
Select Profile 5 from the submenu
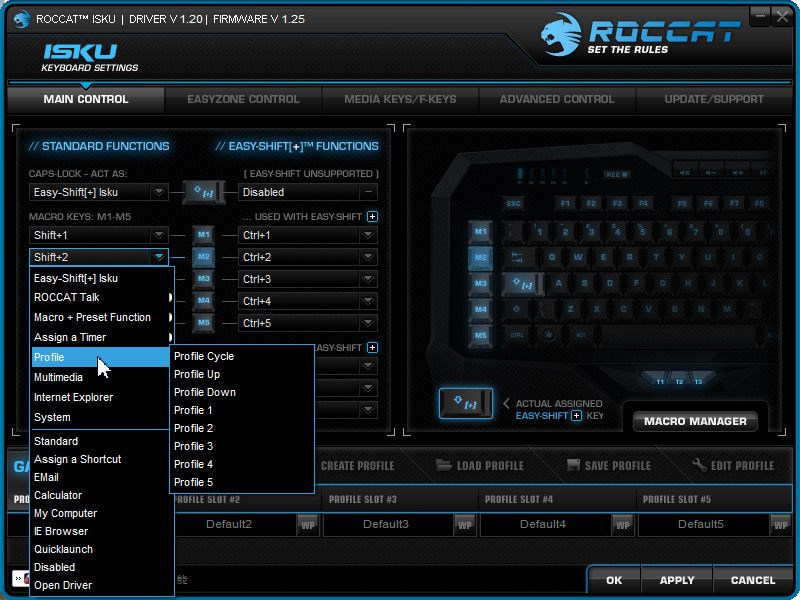point(242,482)
